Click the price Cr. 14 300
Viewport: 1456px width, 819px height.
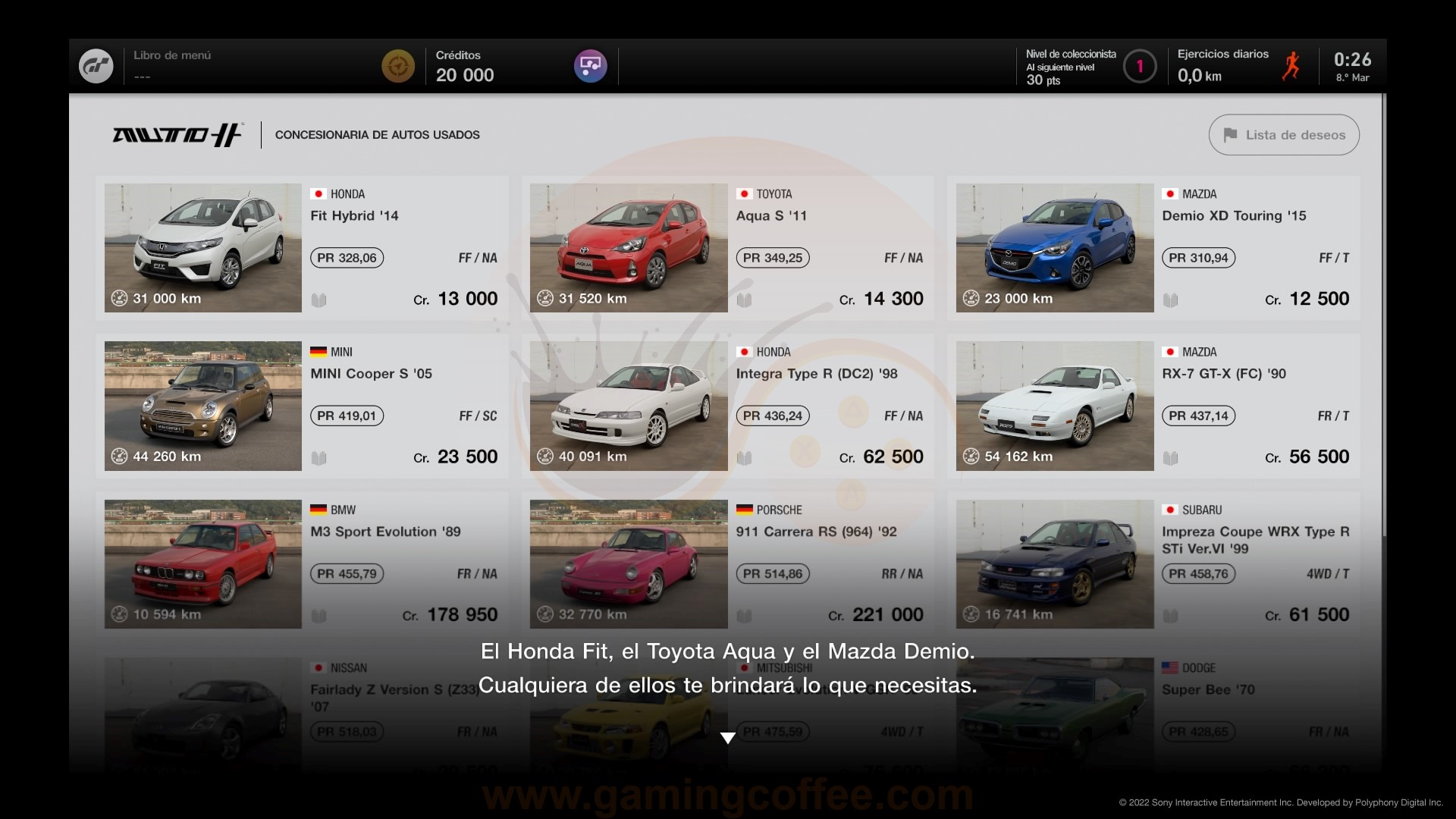[881, 299]
